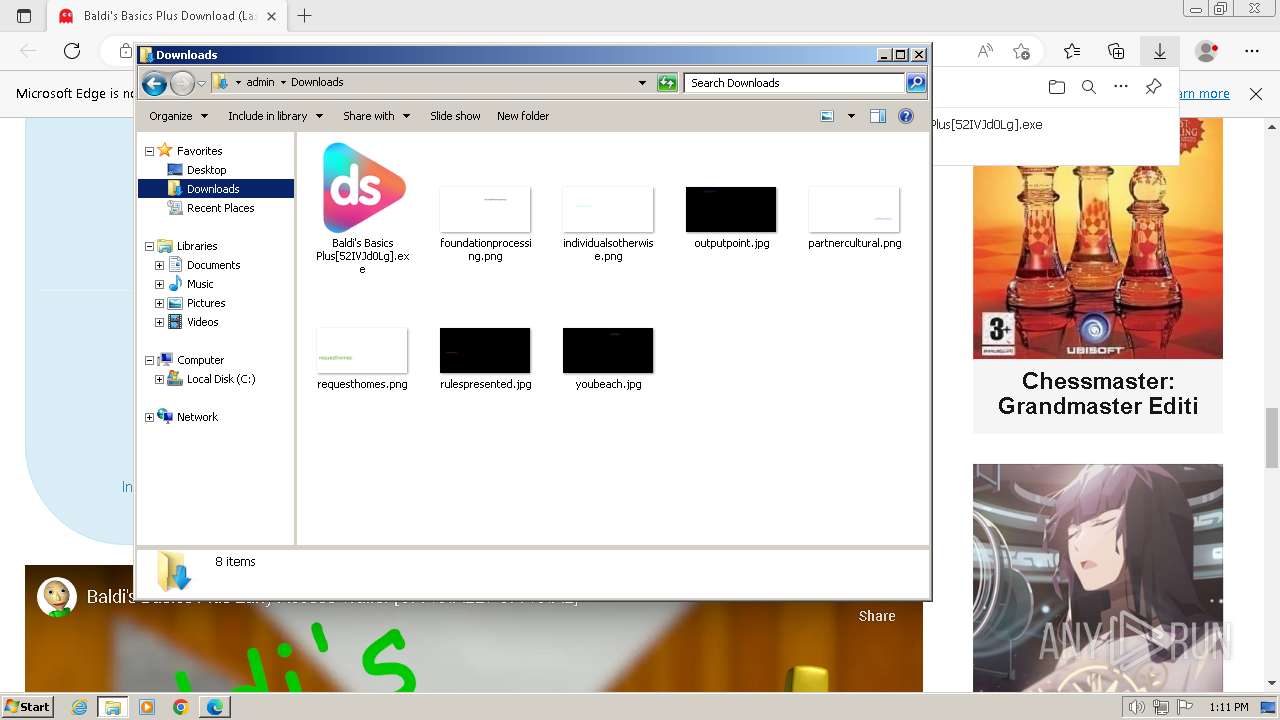Open a new Edge tab
The image size is (1280, 720).
coord(305,16)
